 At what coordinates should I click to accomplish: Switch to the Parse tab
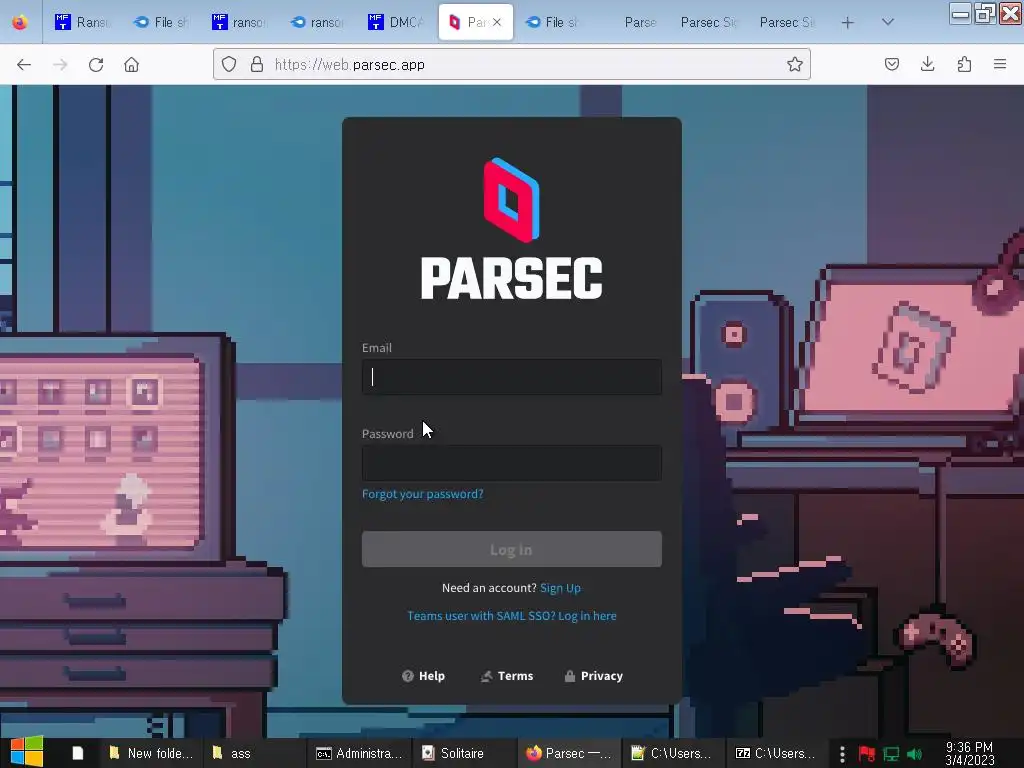point(640,22)
